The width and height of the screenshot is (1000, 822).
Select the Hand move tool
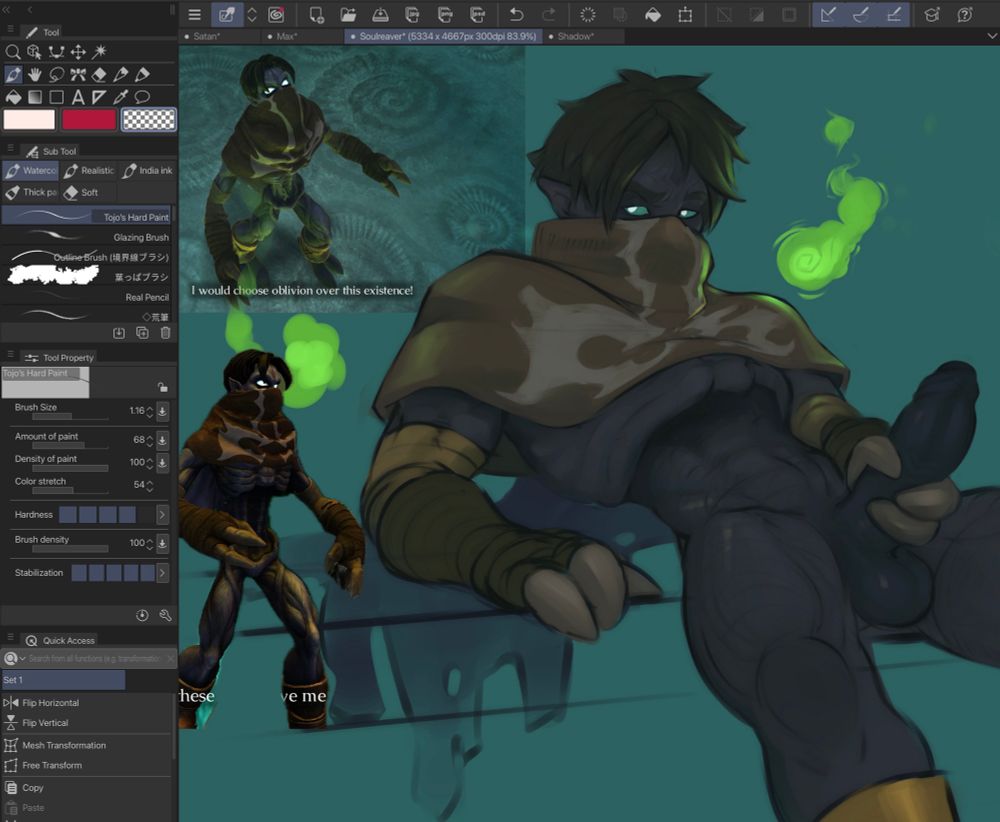[34, 75]
